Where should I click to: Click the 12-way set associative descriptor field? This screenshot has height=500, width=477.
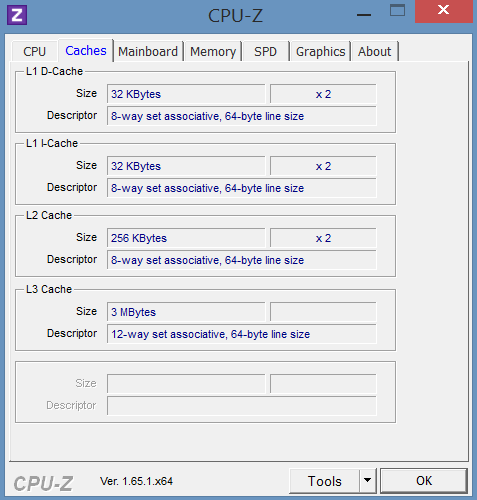point(242,334)
